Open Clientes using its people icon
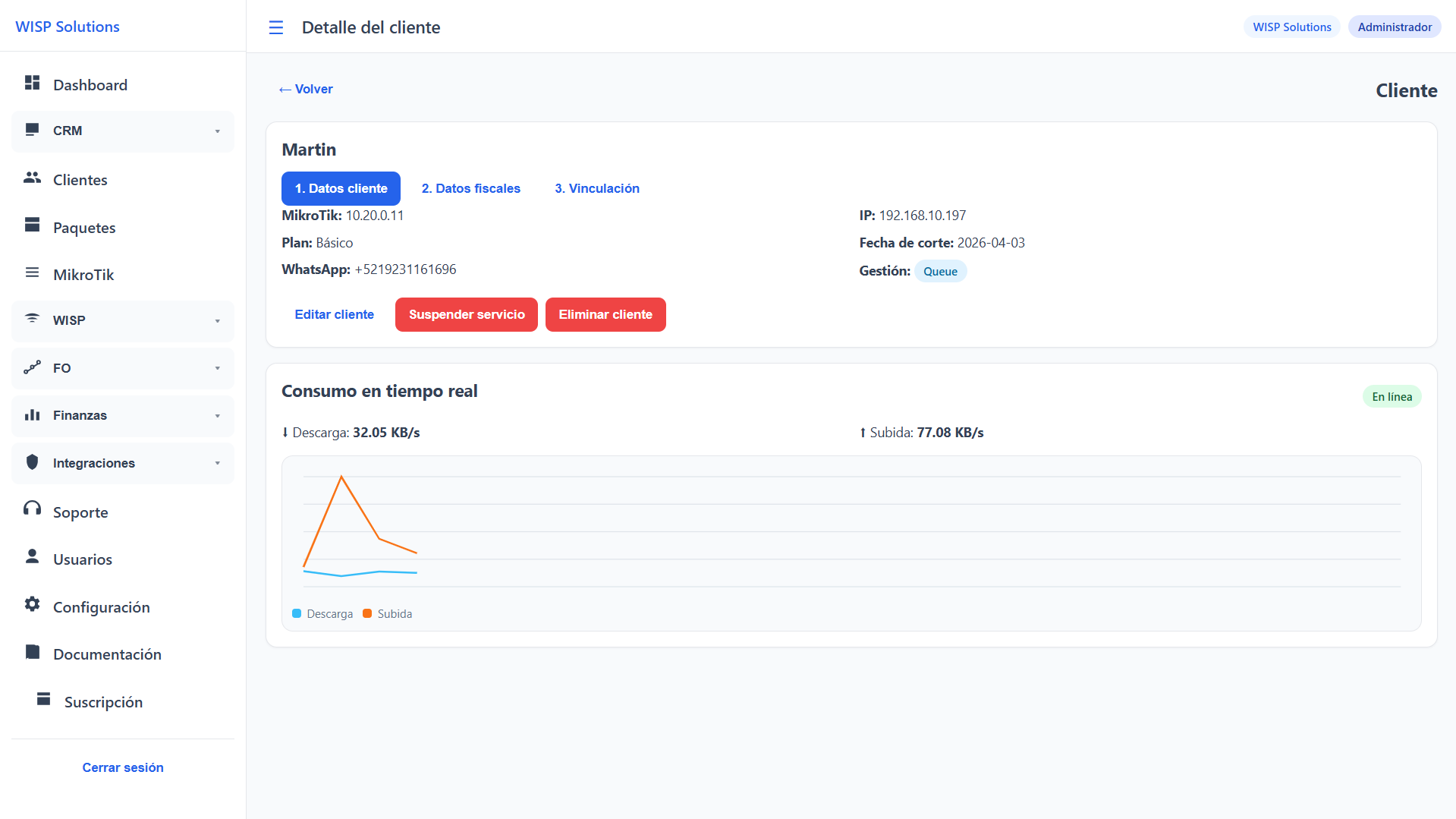 (32, 178)
